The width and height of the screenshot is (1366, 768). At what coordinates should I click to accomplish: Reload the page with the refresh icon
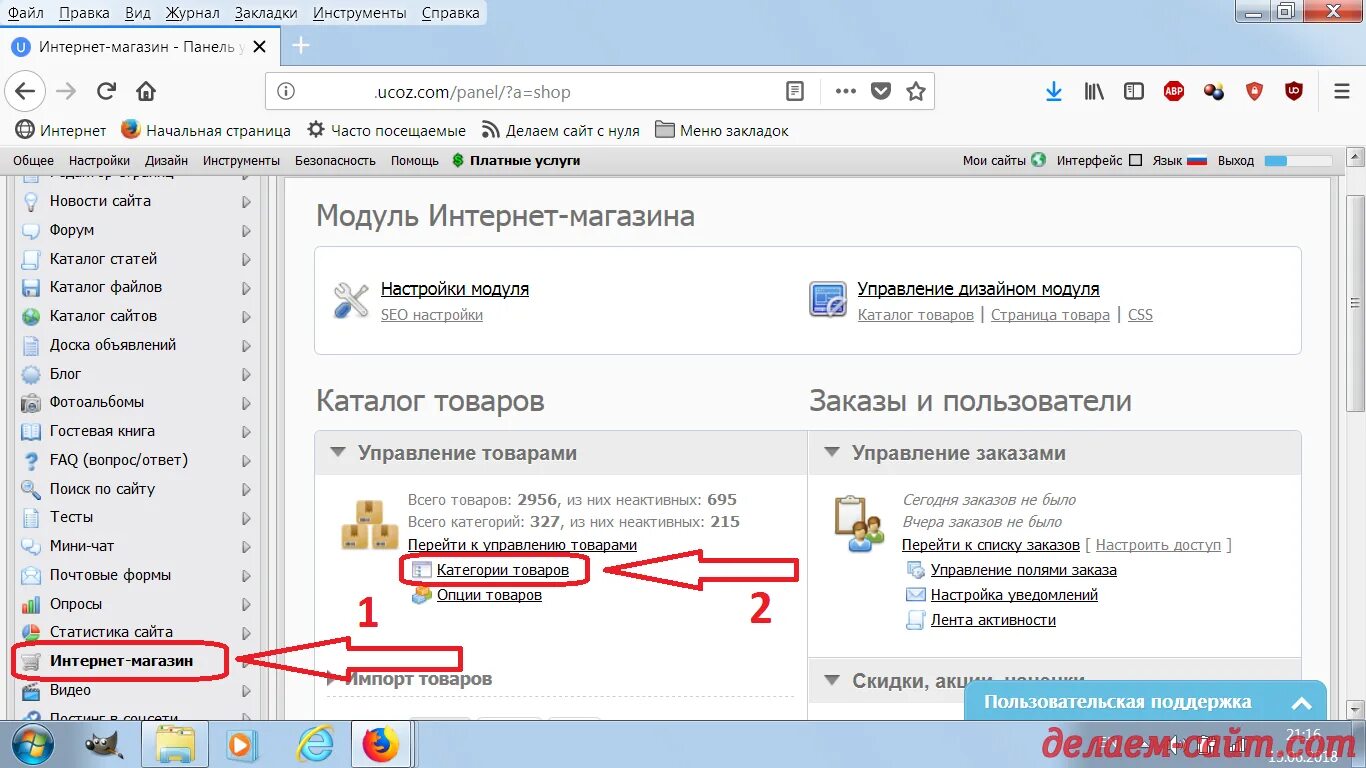[x=106, y=92]
